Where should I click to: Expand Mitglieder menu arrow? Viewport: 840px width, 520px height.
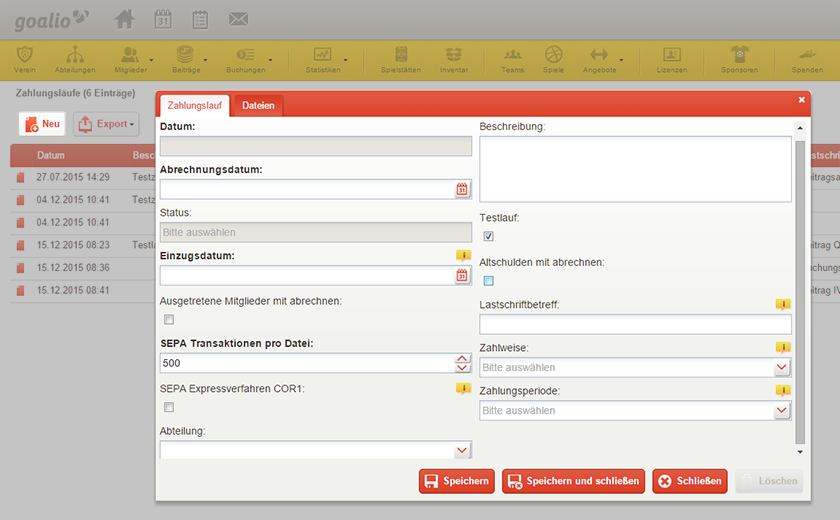pyautogui.click(x=152, y=60)
